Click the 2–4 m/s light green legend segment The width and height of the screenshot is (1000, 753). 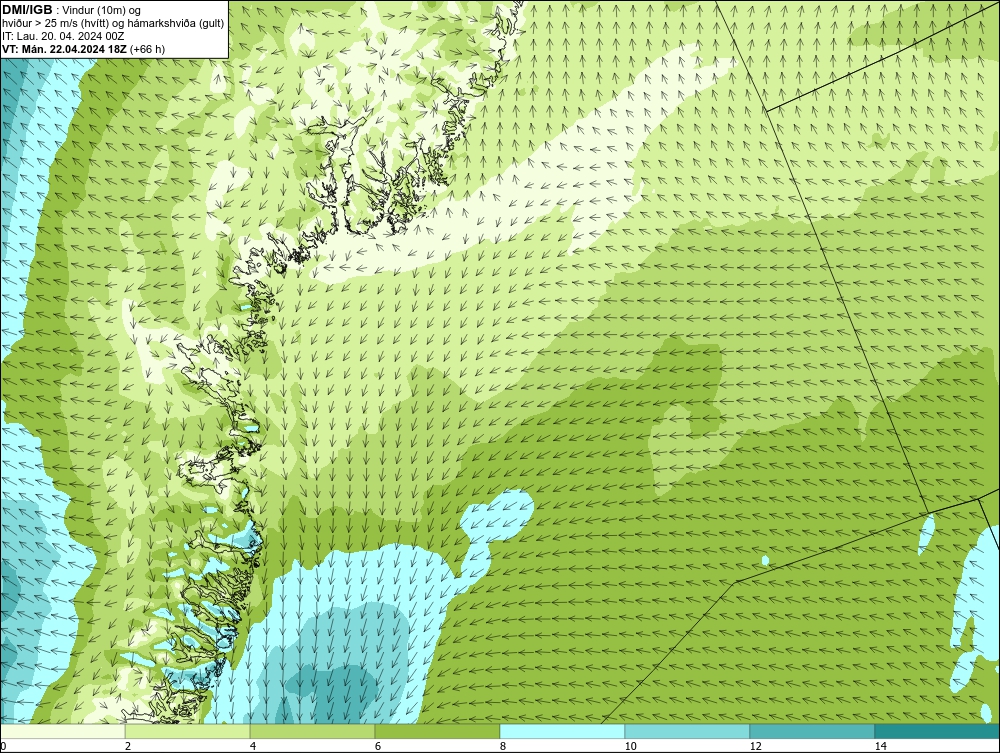(x=188, y=731)
